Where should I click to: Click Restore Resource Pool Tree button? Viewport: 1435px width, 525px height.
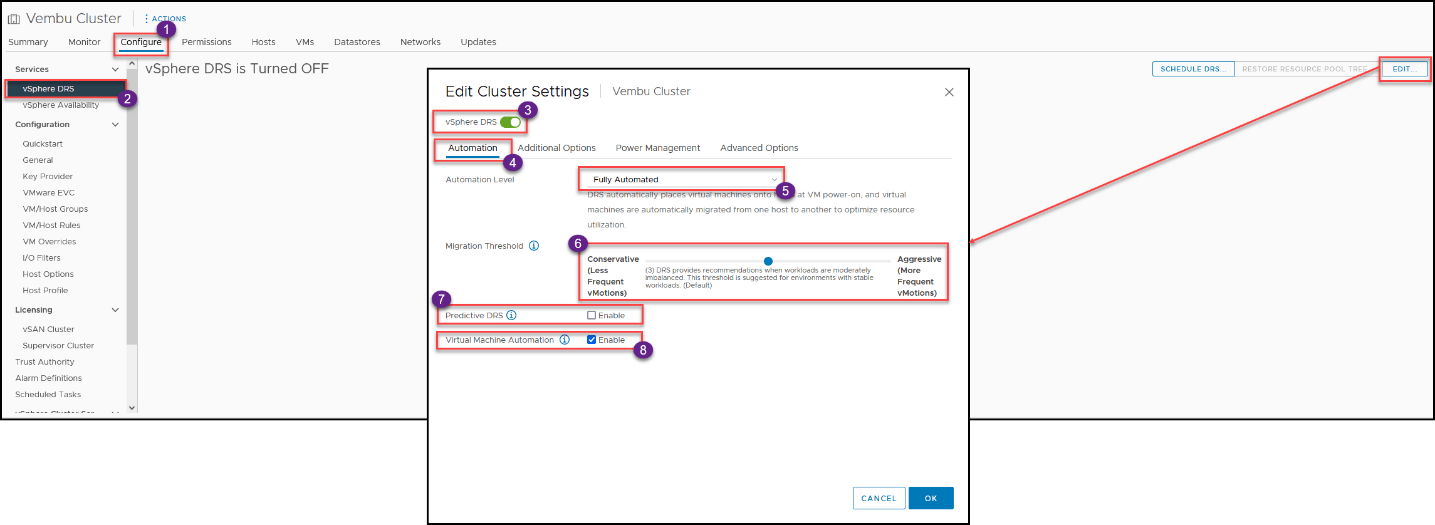pos(1303,69)
